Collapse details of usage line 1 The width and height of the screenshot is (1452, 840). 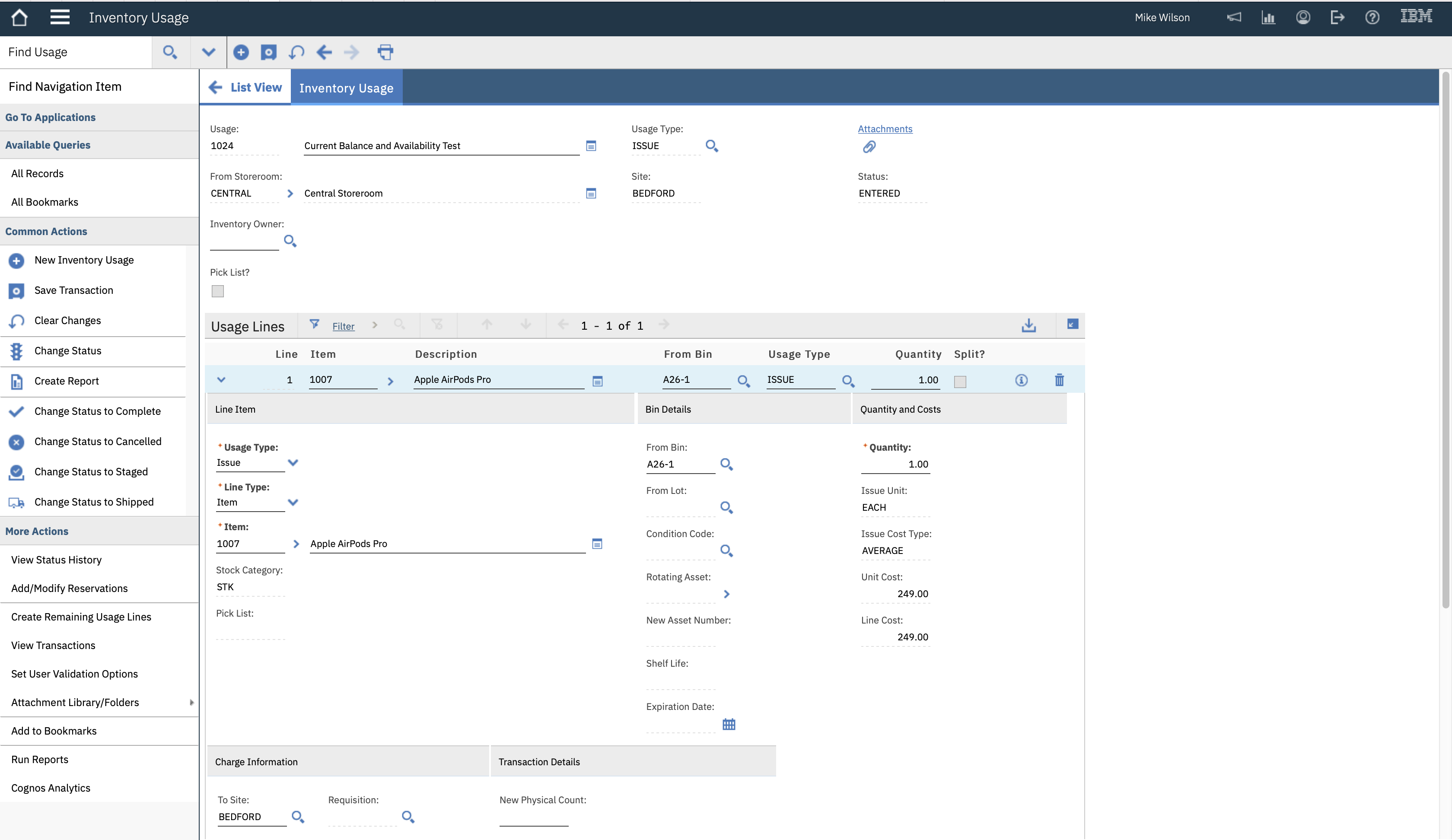(221, 380)
